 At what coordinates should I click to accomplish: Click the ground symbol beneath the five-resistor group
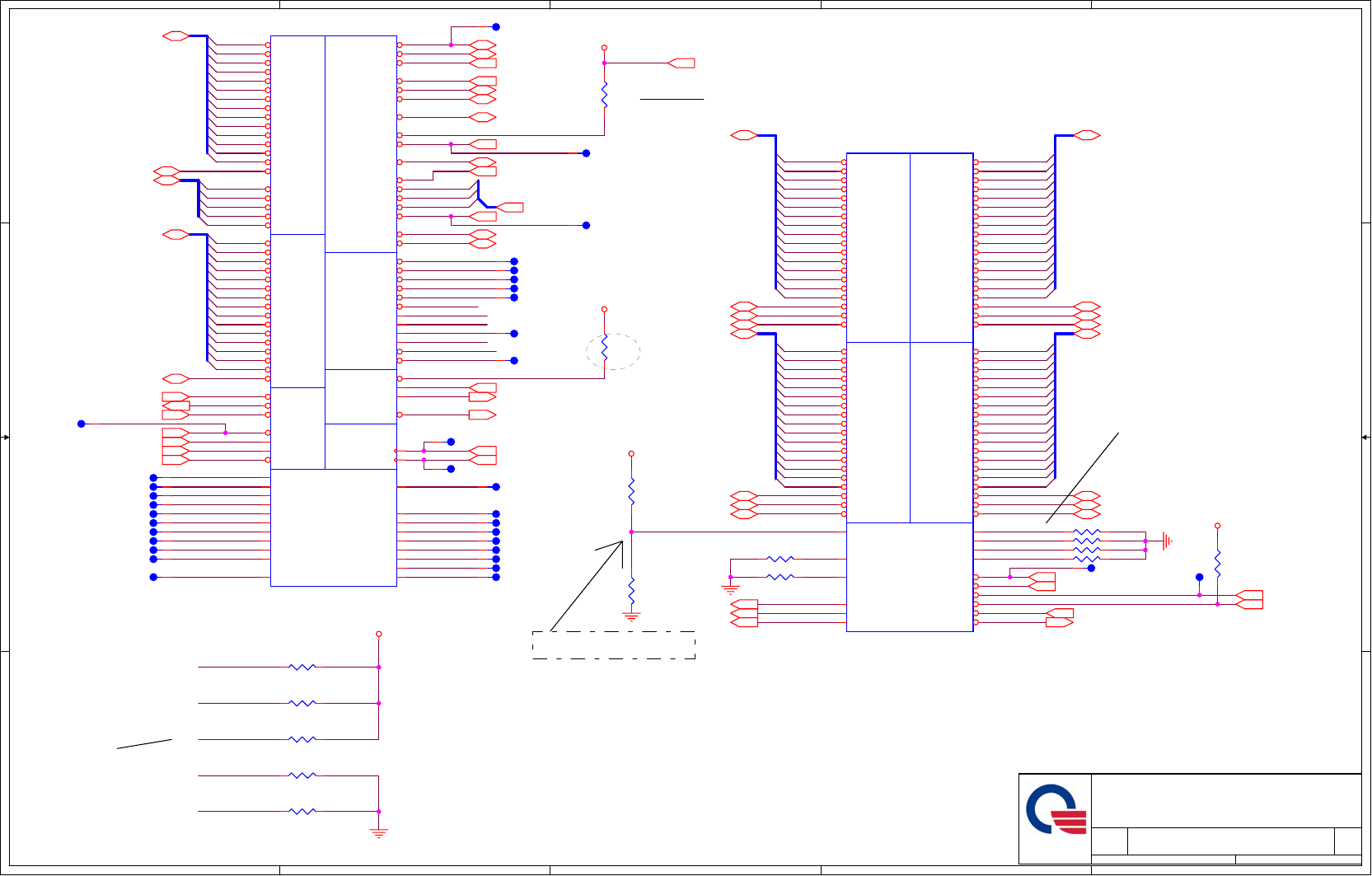[x=379, y=833]
